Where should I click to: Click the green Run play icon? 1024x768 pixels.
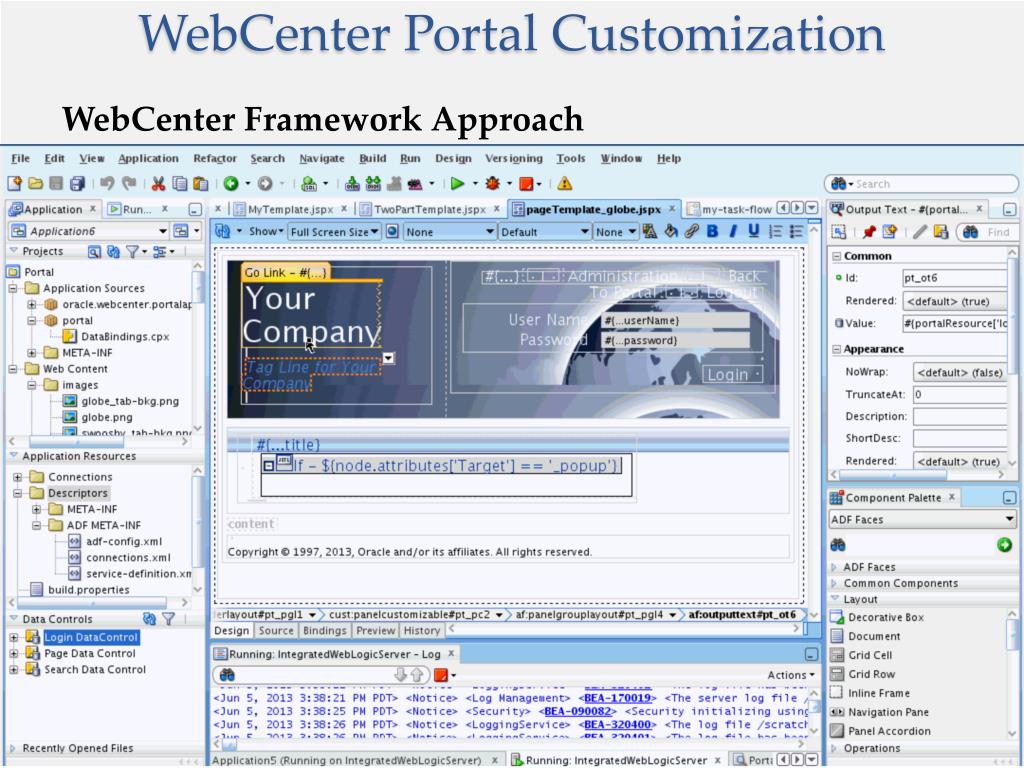(457, 184)
